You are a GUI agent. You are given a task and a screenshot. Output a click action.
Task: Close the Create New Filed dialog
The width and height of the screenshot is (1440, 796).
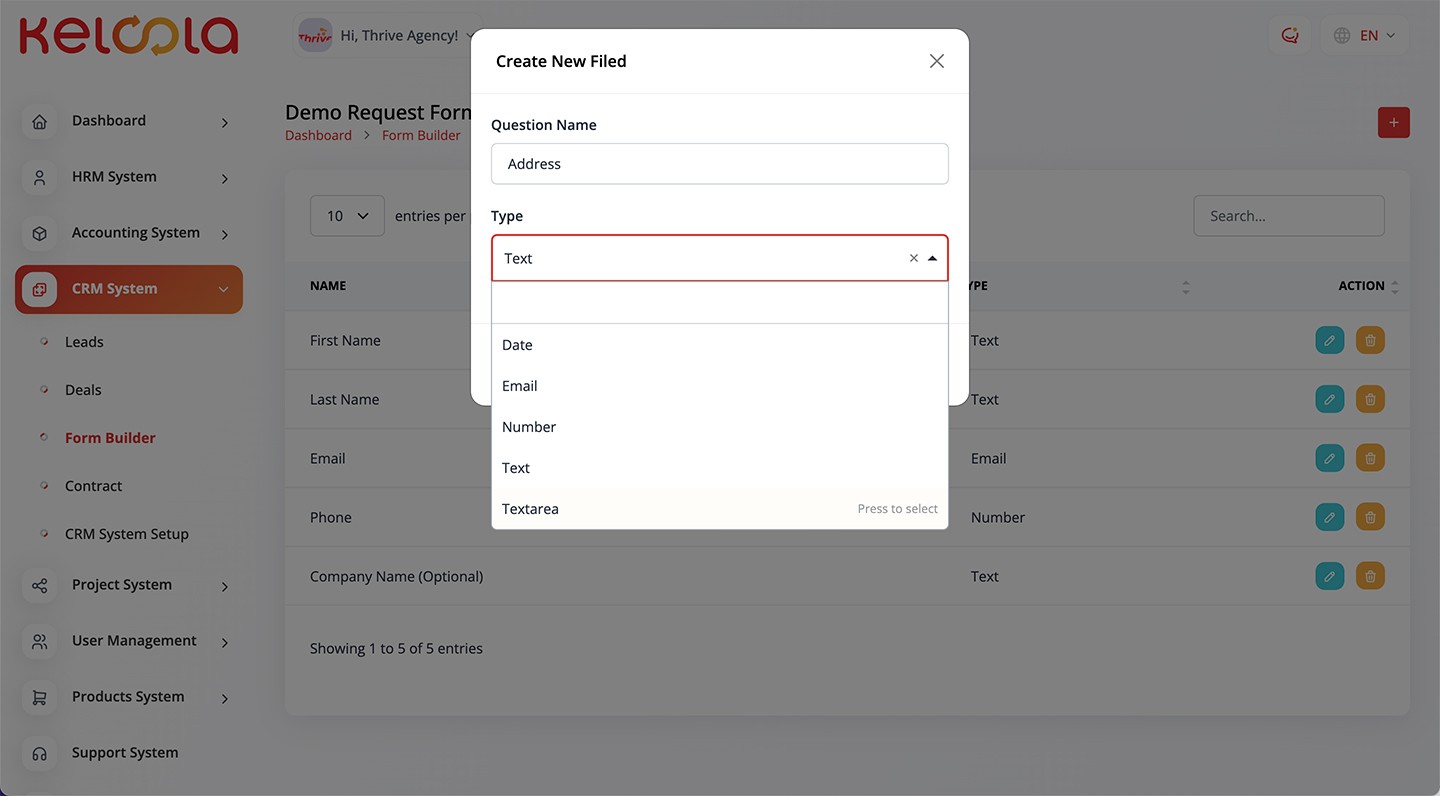(x=936, y=61)
